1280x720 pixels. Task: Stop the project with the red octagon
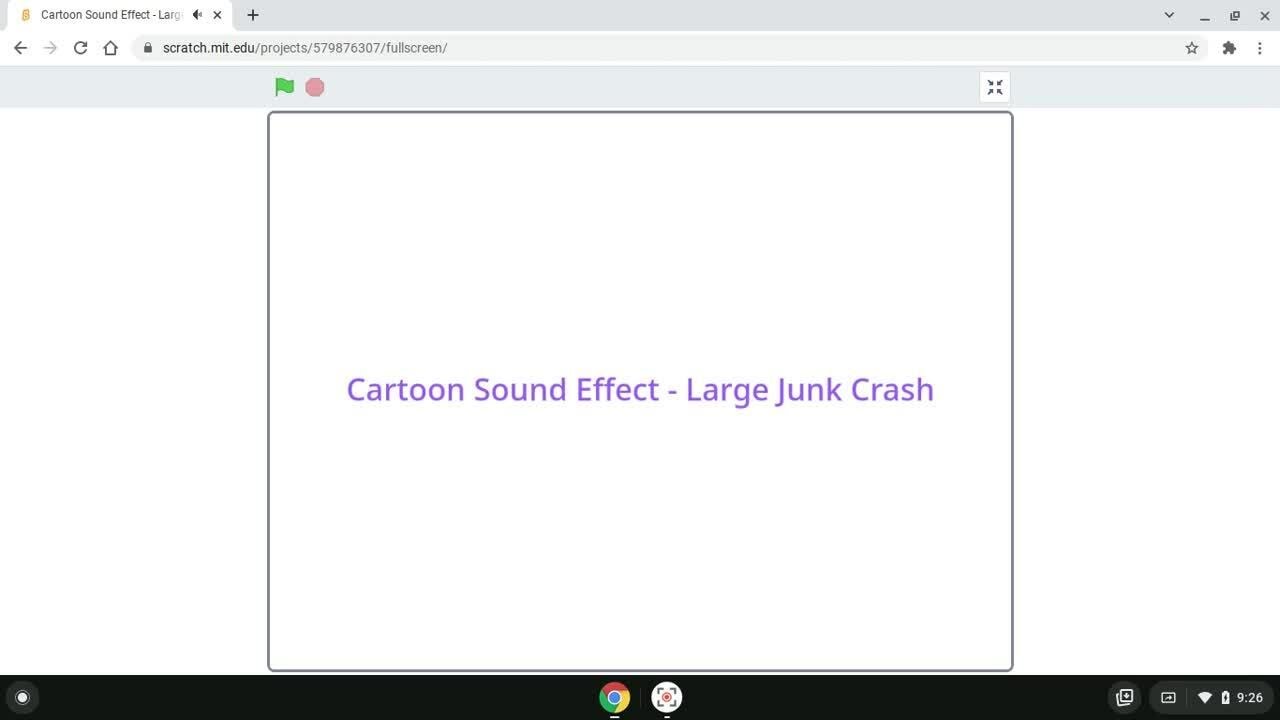(315, 87)
